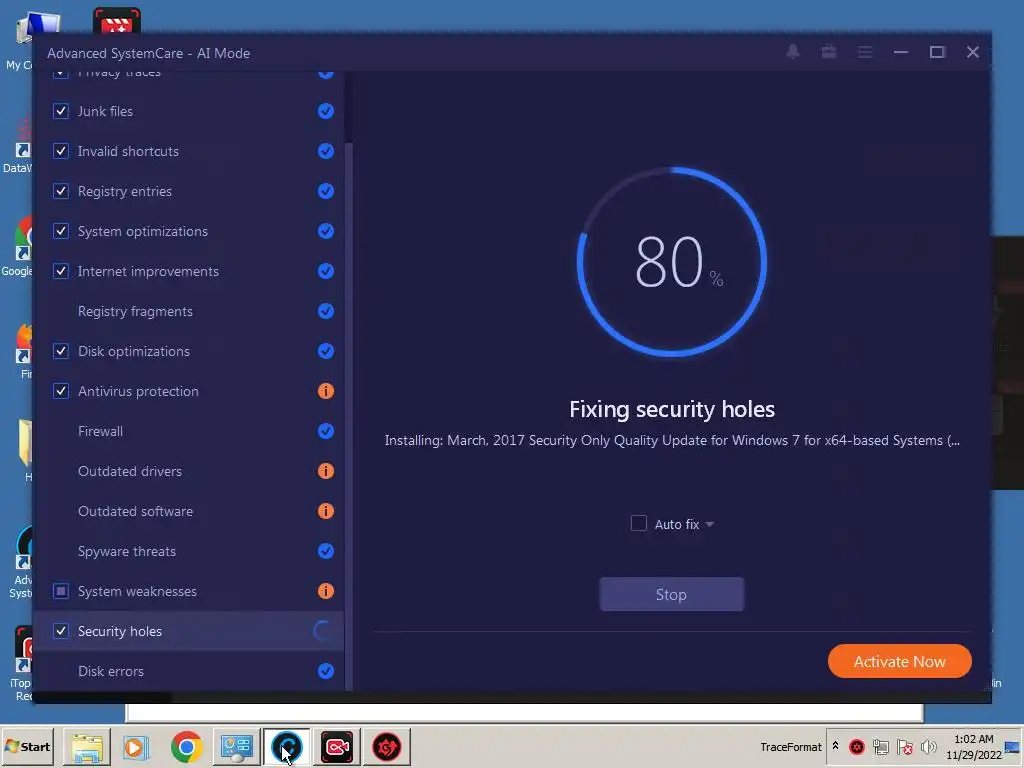The image size is (1024, 768).
Task: Uncheck the Invalid shortcuts checkbox
Action: [61, 151]
